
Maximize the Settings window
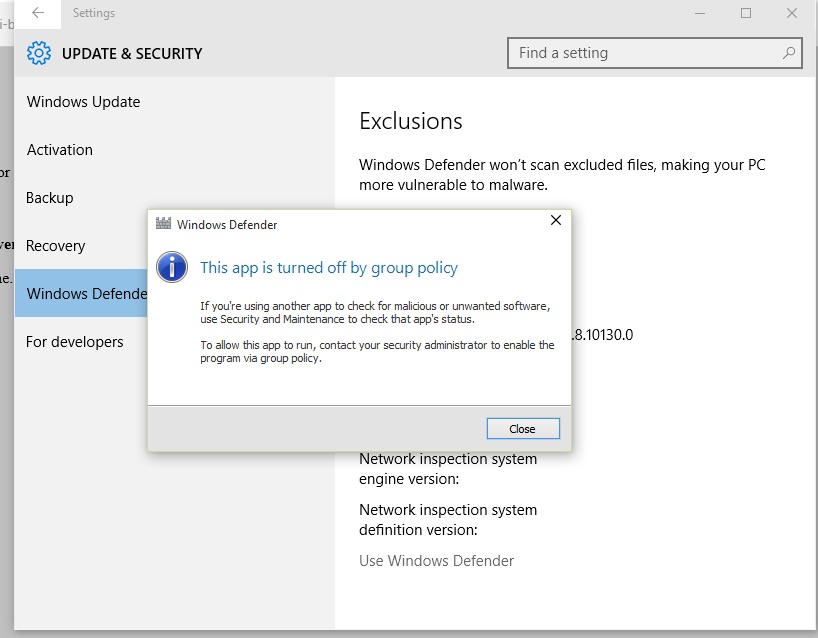[746, 13]
